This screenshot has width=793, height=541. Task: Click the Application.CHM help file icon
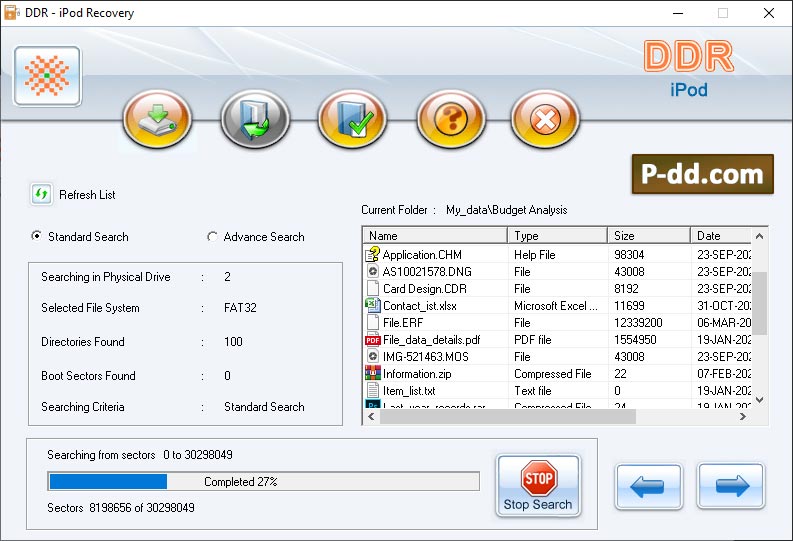click(x=373, y=254)
